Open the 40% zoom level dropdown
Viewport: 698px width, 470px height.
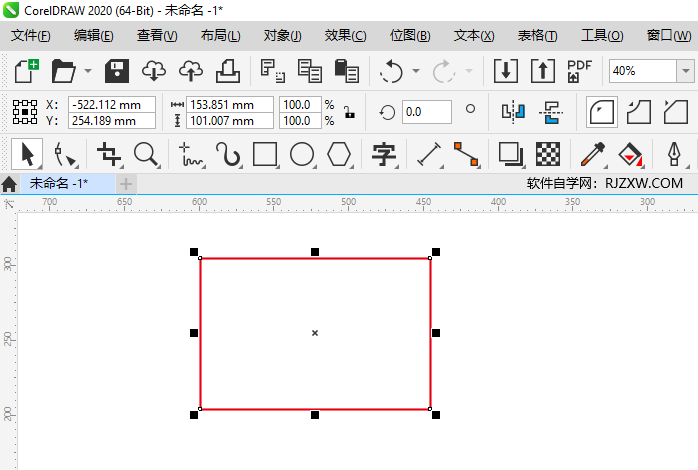686,71
